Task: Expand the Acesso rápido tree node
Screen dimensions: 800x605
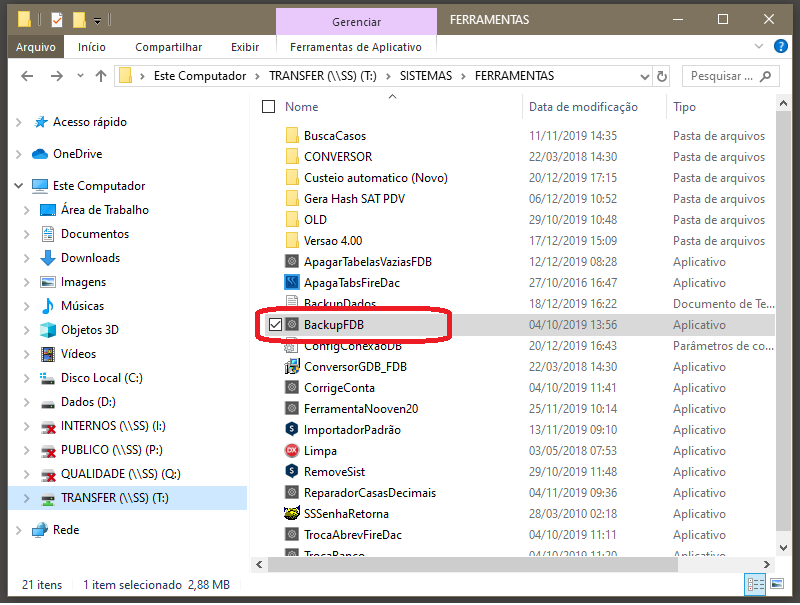Action: (18, 122)
